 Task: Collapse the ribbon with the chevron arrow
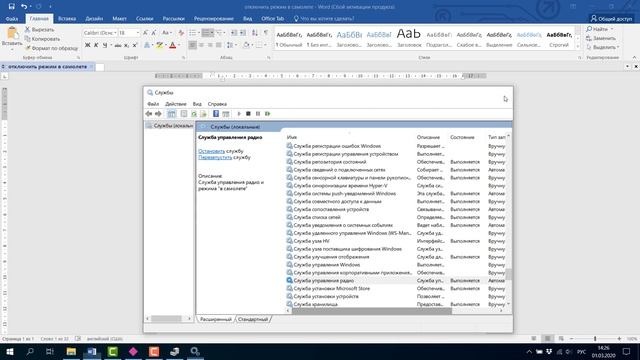click(x=634, y=58)
